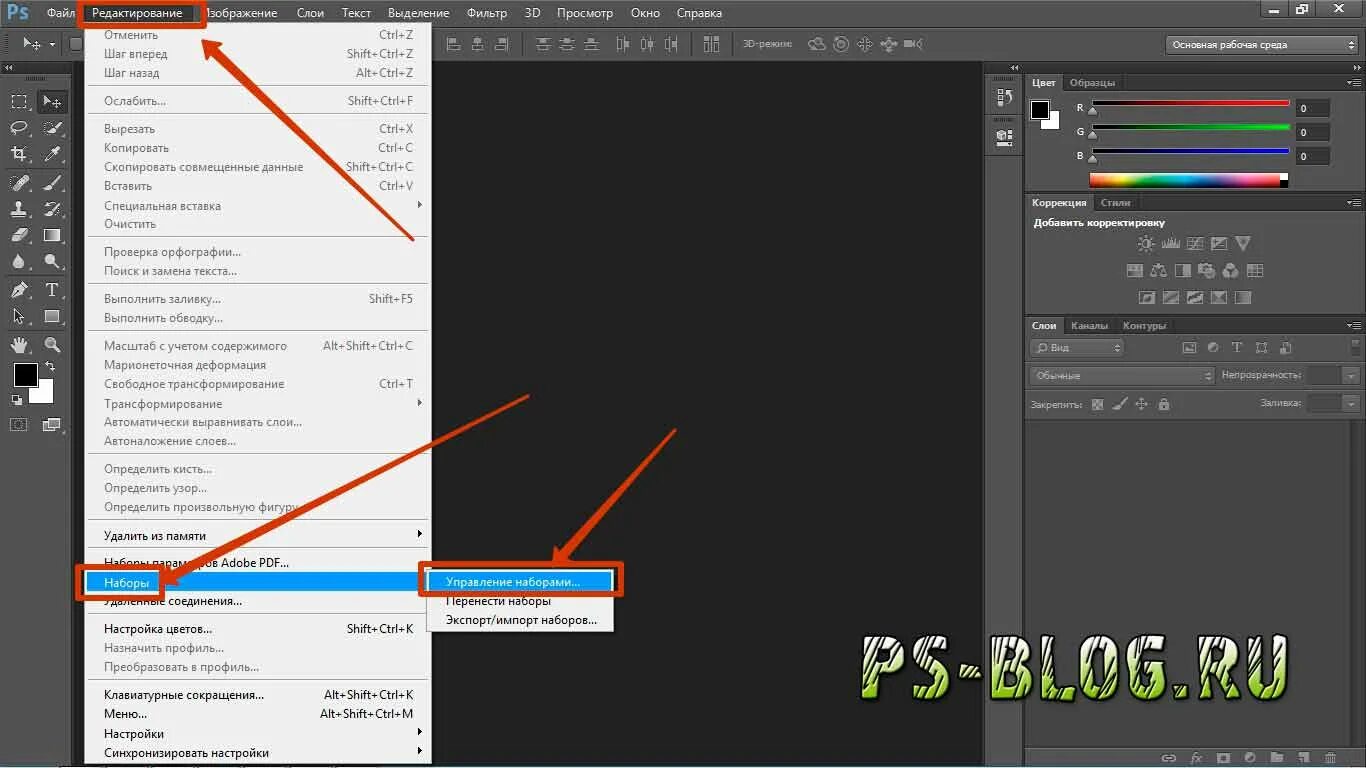Screen dimensions: 1366x768
Task: Select the Path Selection arrow tool
Action: tap(19, 316)
